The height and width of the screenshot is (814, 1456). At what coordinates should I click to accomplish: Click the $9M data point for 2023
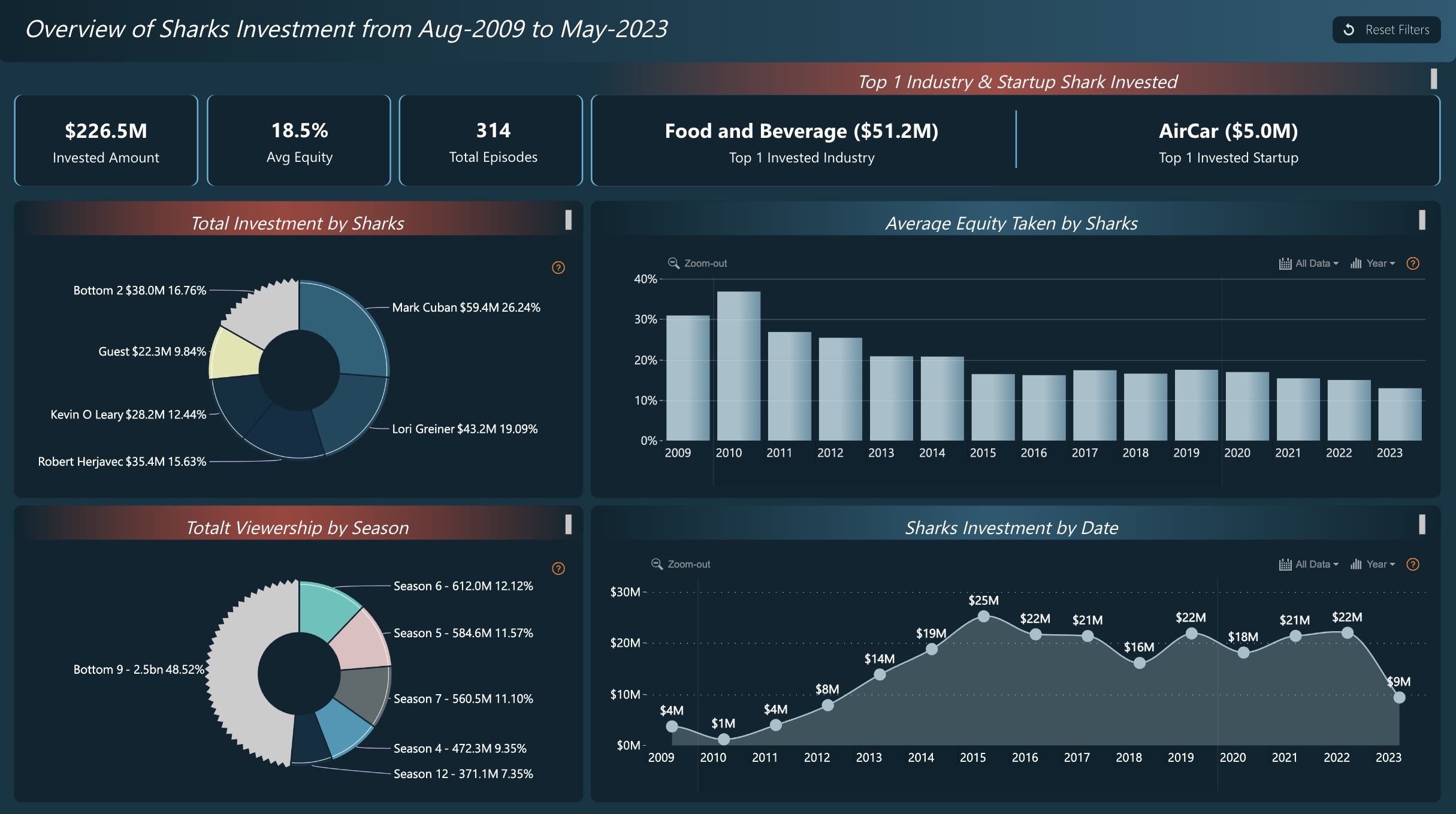click(x=1399, y=697)
